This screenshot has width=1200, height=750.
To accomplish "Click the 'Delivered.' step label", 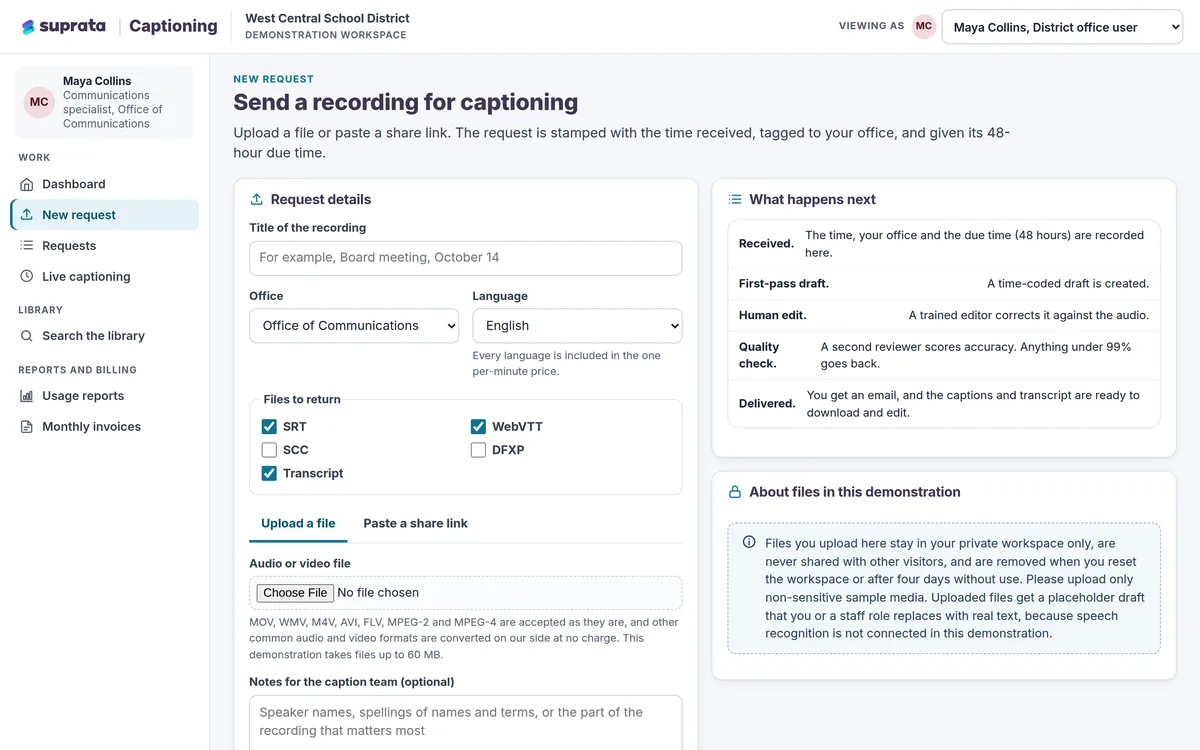I will (x=767, y=404).
